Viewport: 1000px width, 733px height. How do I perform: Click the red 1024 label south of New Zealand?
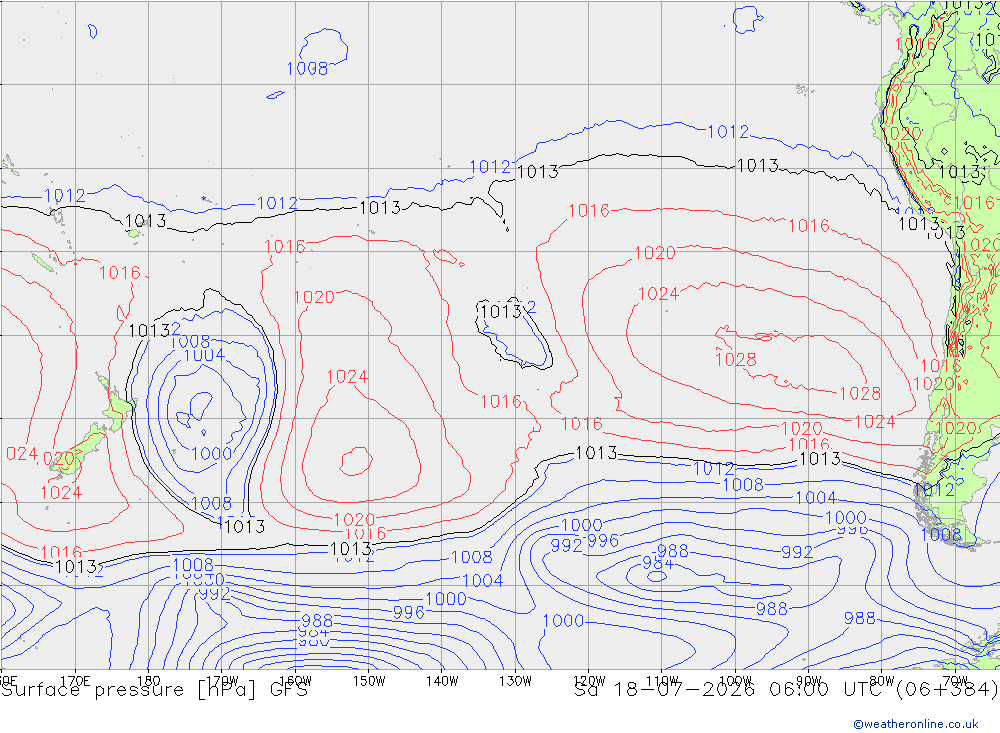click(61, 493)
